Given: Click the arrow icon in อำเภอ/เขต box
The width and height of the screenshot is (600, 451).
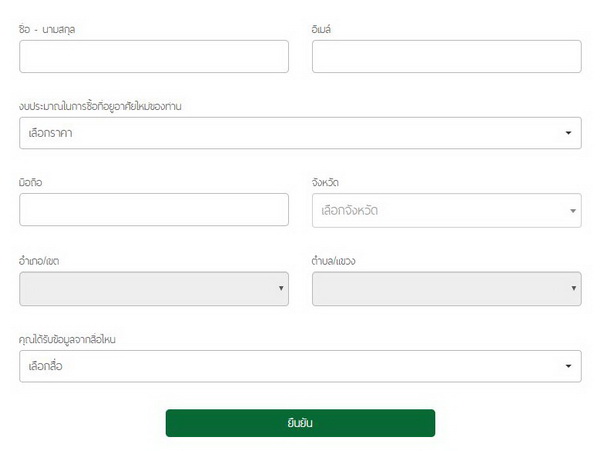Looking at the screenshot, I should pyautogui.click(x=280, y=290).
